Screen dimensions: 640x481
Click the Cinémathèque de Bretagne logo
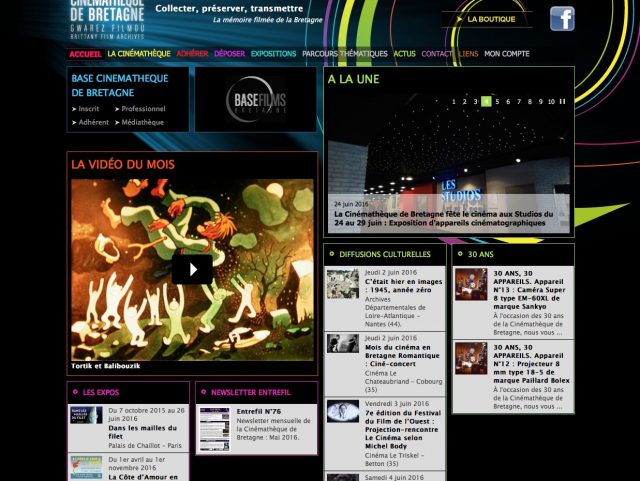tap(107, 20)
